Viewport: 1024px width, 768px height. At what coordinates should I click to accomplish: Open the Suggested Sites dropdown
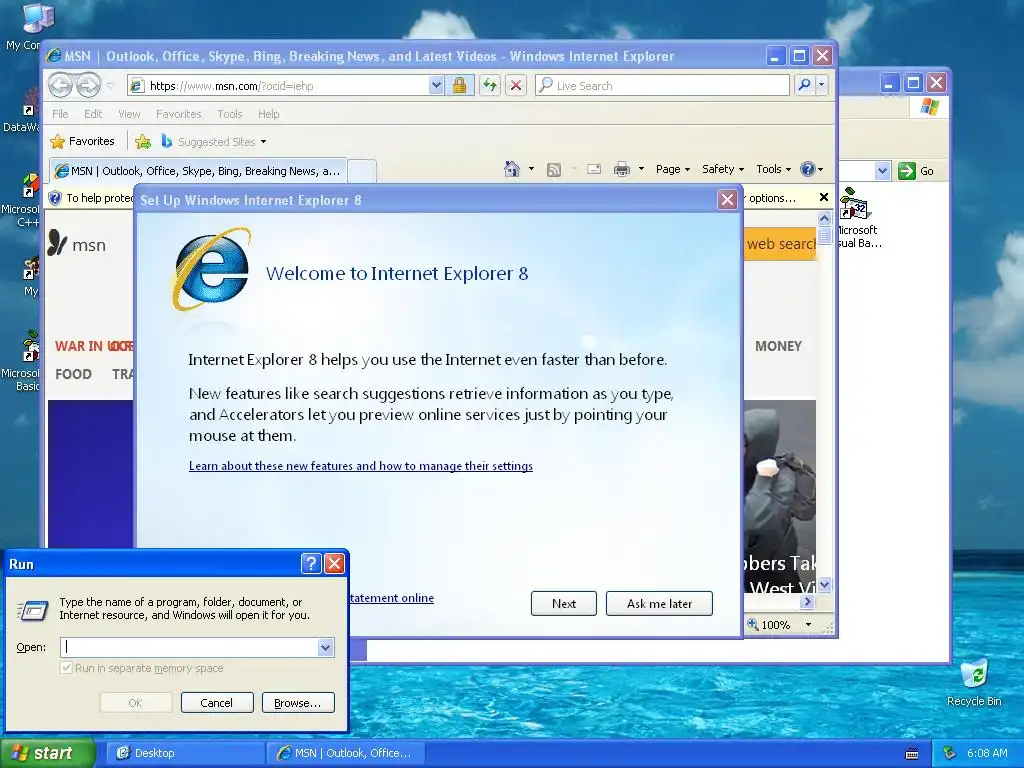click(263, 142)
